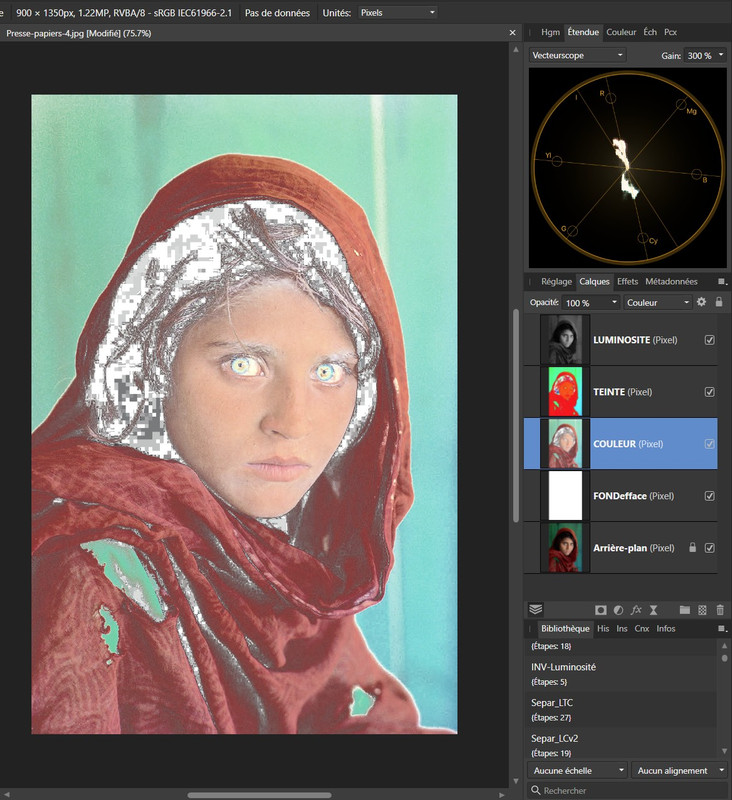Switch to the Réglage tab
Viewport: 732px width, 800px height.
[x=557, y=282]
